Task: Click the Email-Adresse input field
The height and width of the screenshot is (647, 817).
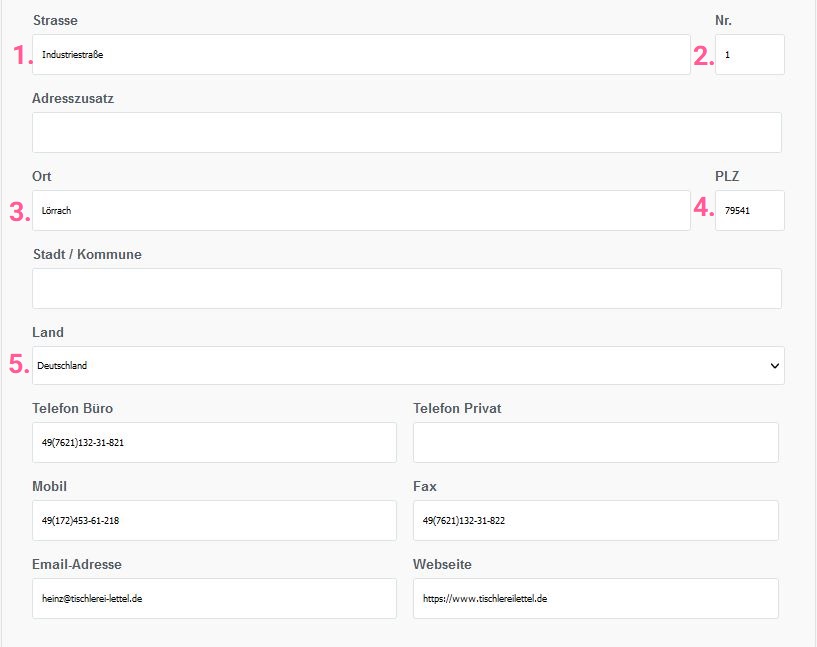Action: pyautogui.click(x=214, y=599)
